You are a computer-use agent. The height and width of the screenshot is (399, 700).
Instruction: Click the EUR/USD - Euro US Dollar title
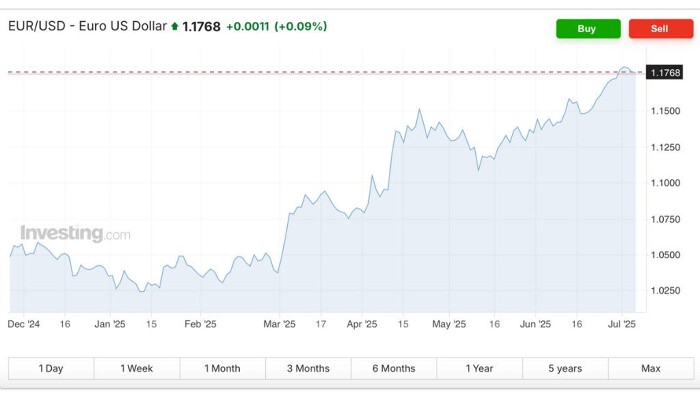(x=88, y=26)
